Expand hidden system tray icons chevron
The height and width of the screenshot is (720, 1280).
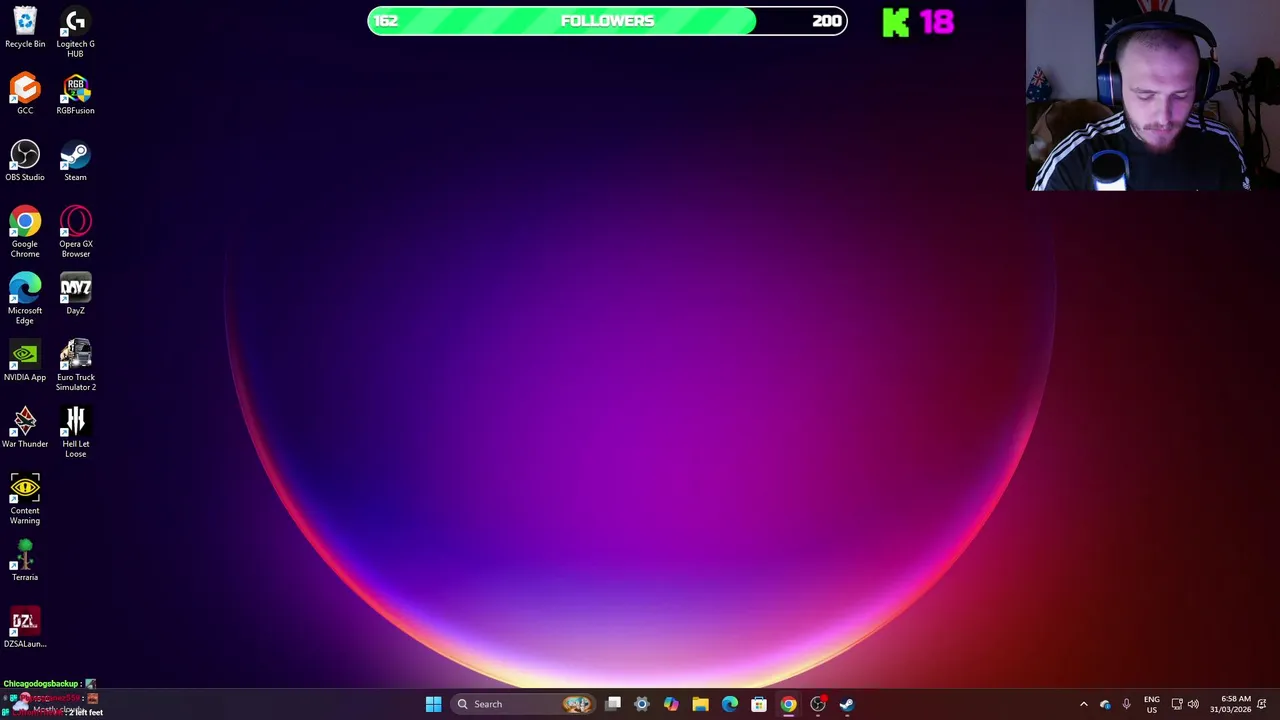click(x=1083, y=704)
